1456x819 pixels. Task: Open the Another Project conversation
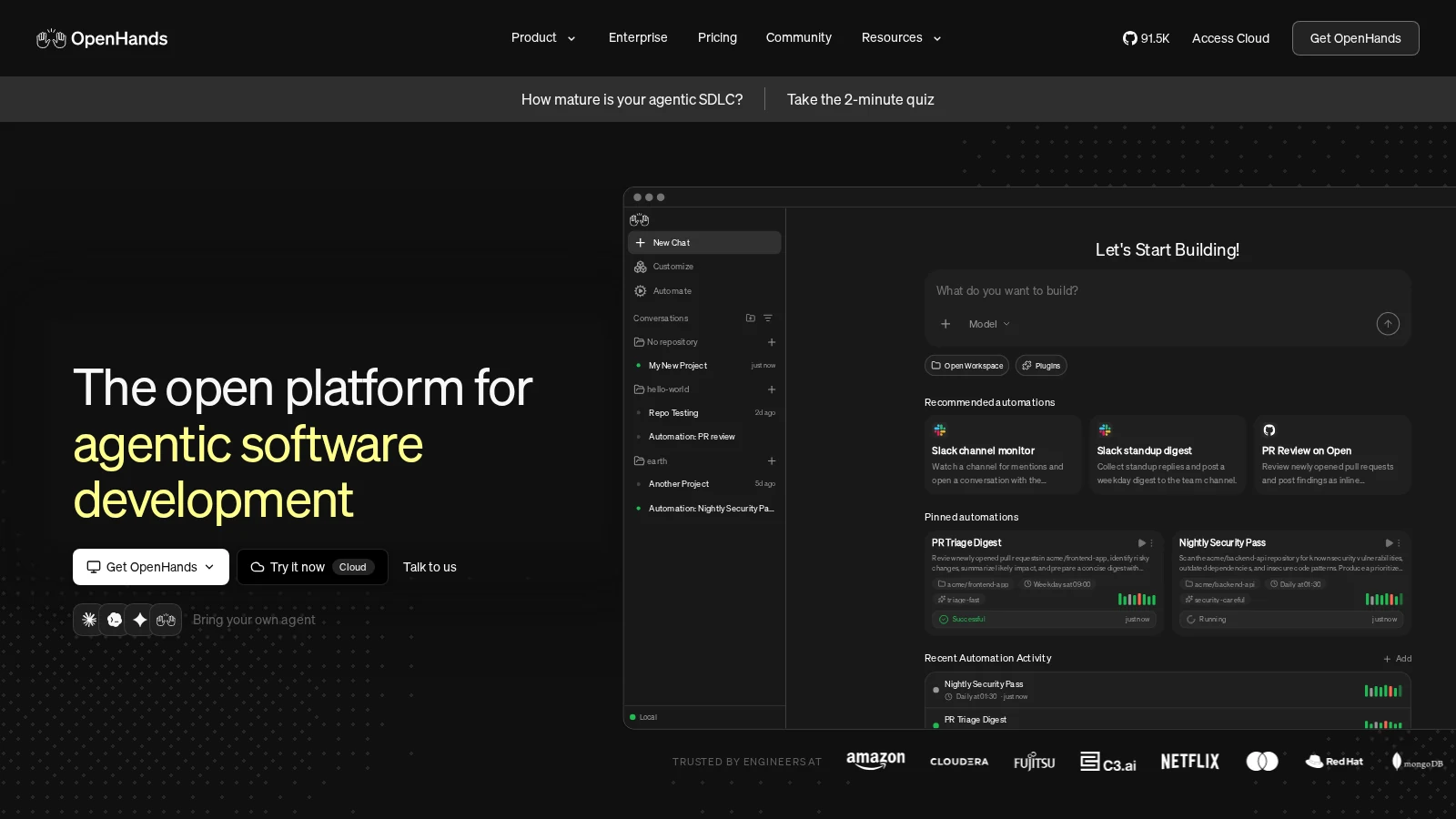coord(704,484)
